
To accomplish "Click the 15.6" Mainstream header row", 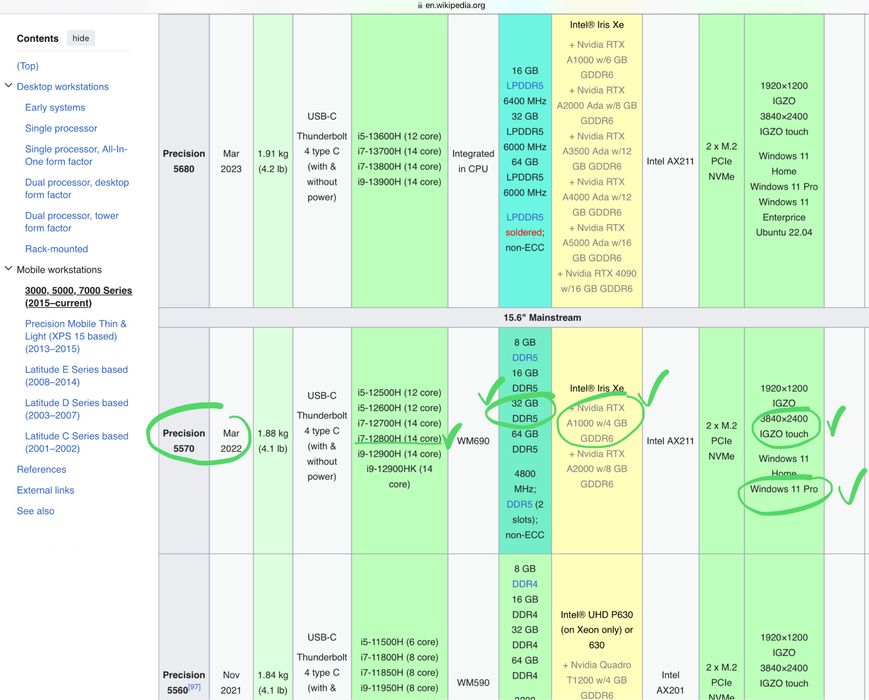I will 513,318.
